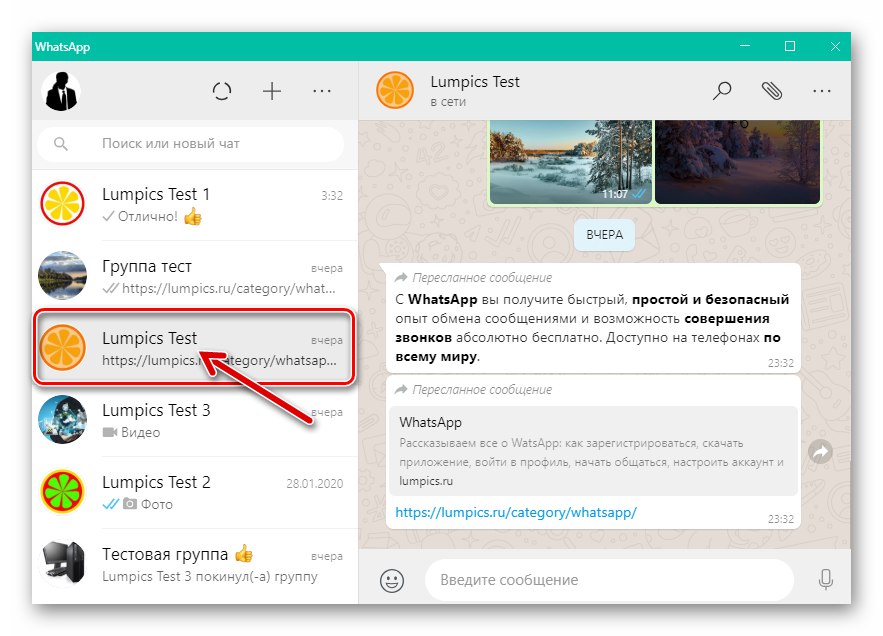The height and width of the screenshot is (636, 883).
Task: Click the 28.01.2020 date of Lumpics Test 2
Action: tap(314, 483)
